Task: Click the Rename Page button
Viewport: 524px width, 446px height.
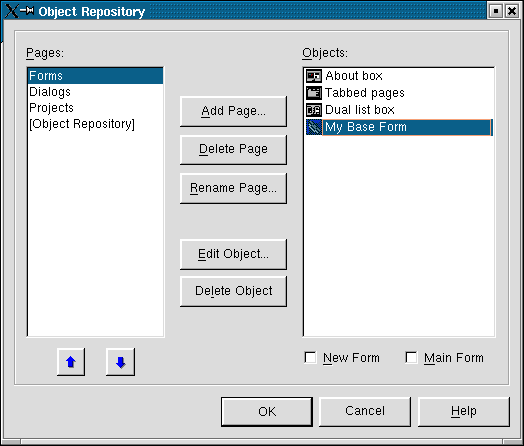Action: [233, 188]
